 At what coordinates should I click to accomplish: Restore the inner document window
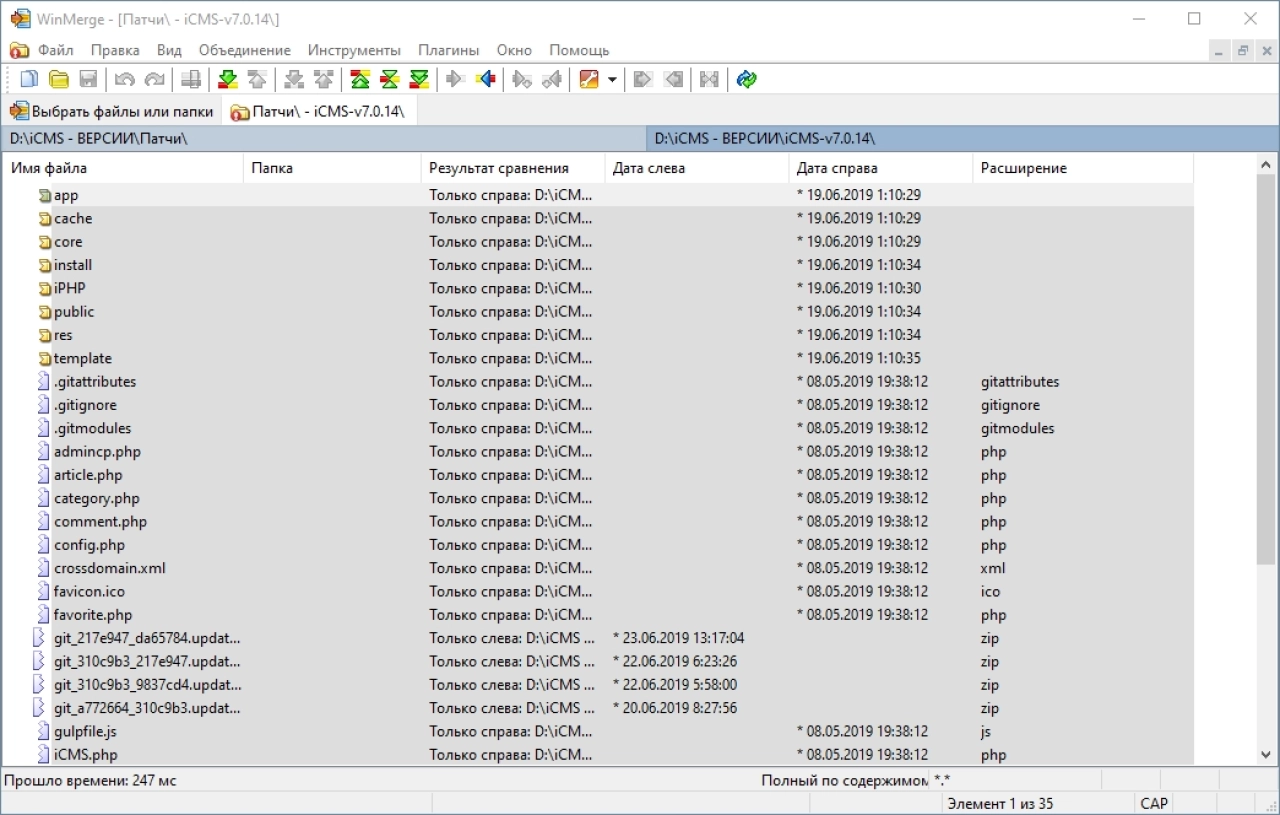(1243, 50)
